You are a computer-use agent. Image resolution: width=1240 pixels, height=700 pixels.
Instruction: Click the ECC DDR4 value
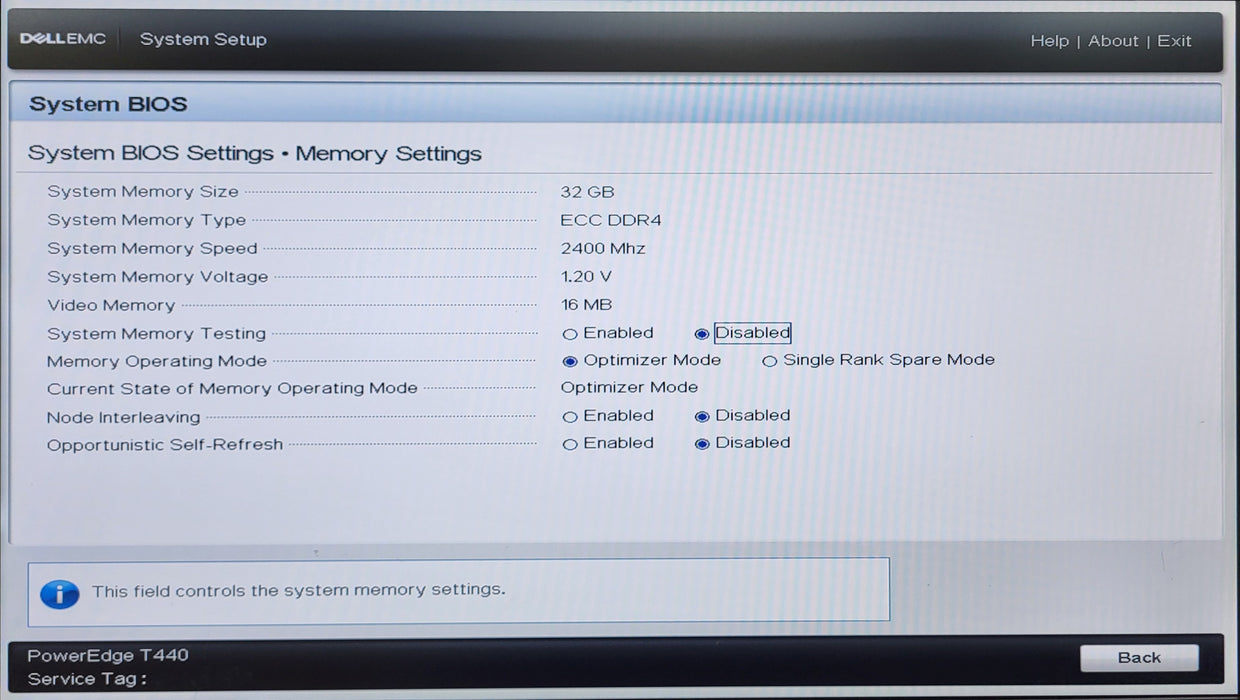[x=610, y=220]
